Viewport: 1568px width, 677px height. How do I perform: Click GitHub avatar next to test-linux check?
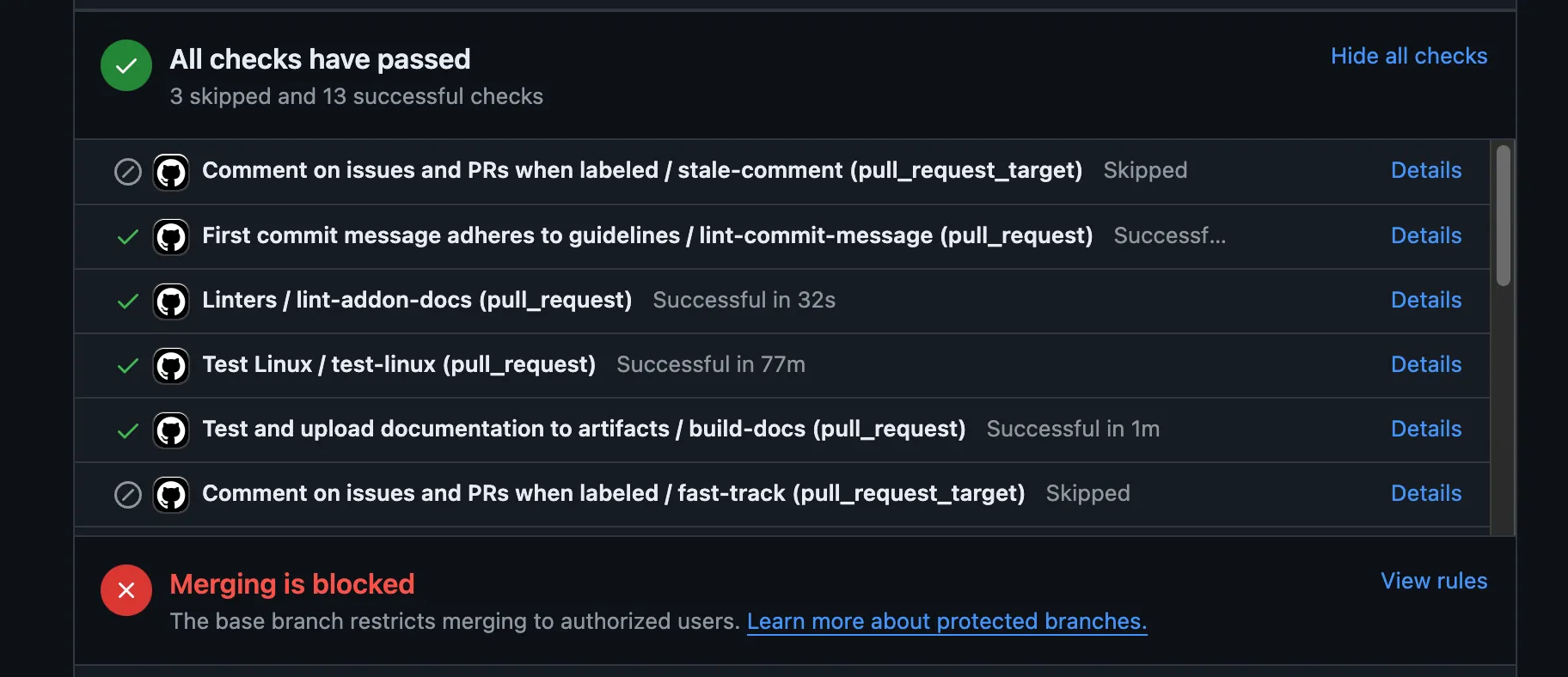pyautogui.click(x=171, y=365)
